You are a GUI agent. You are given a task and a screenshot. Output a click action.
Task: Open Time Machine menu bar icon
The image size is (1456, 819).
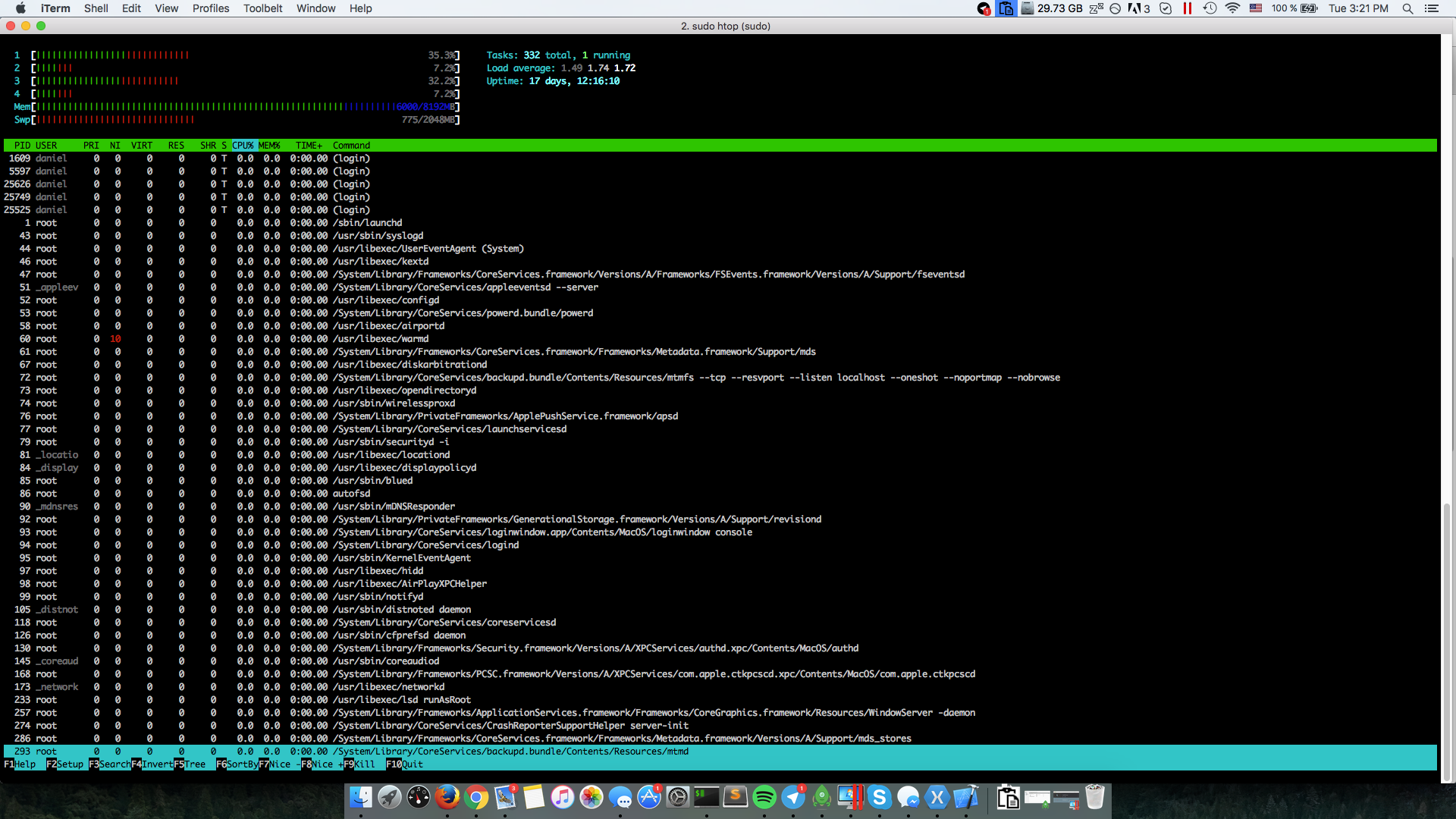click(1210, 8)
